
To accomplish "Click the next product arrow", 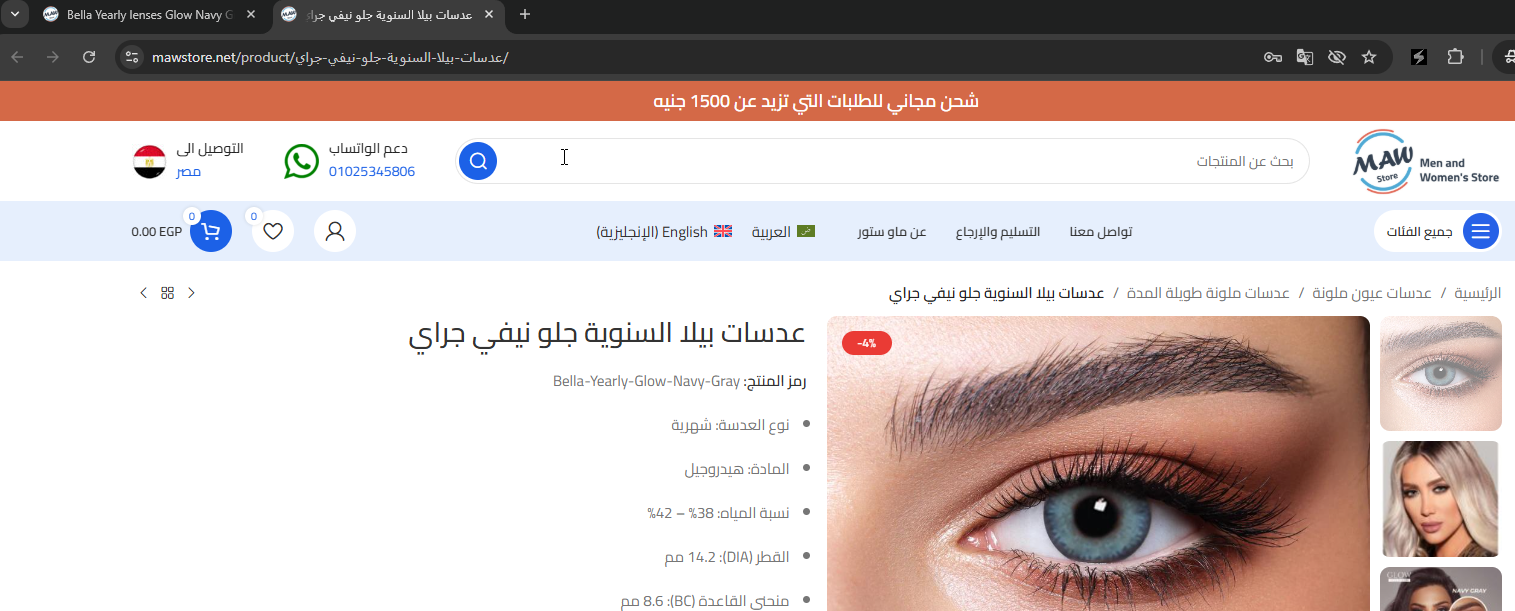I will (x=192, y=293).
